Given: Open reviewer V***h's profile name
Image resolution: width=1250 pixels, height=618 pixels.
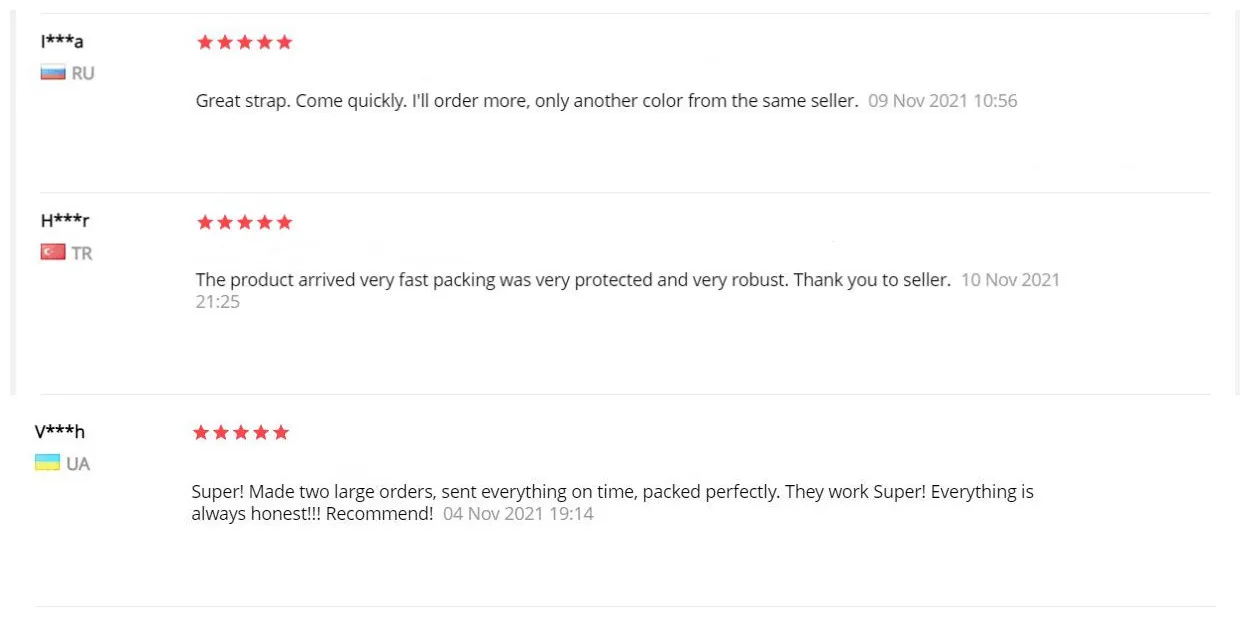Looking at the screenshot, I should 60,432.
